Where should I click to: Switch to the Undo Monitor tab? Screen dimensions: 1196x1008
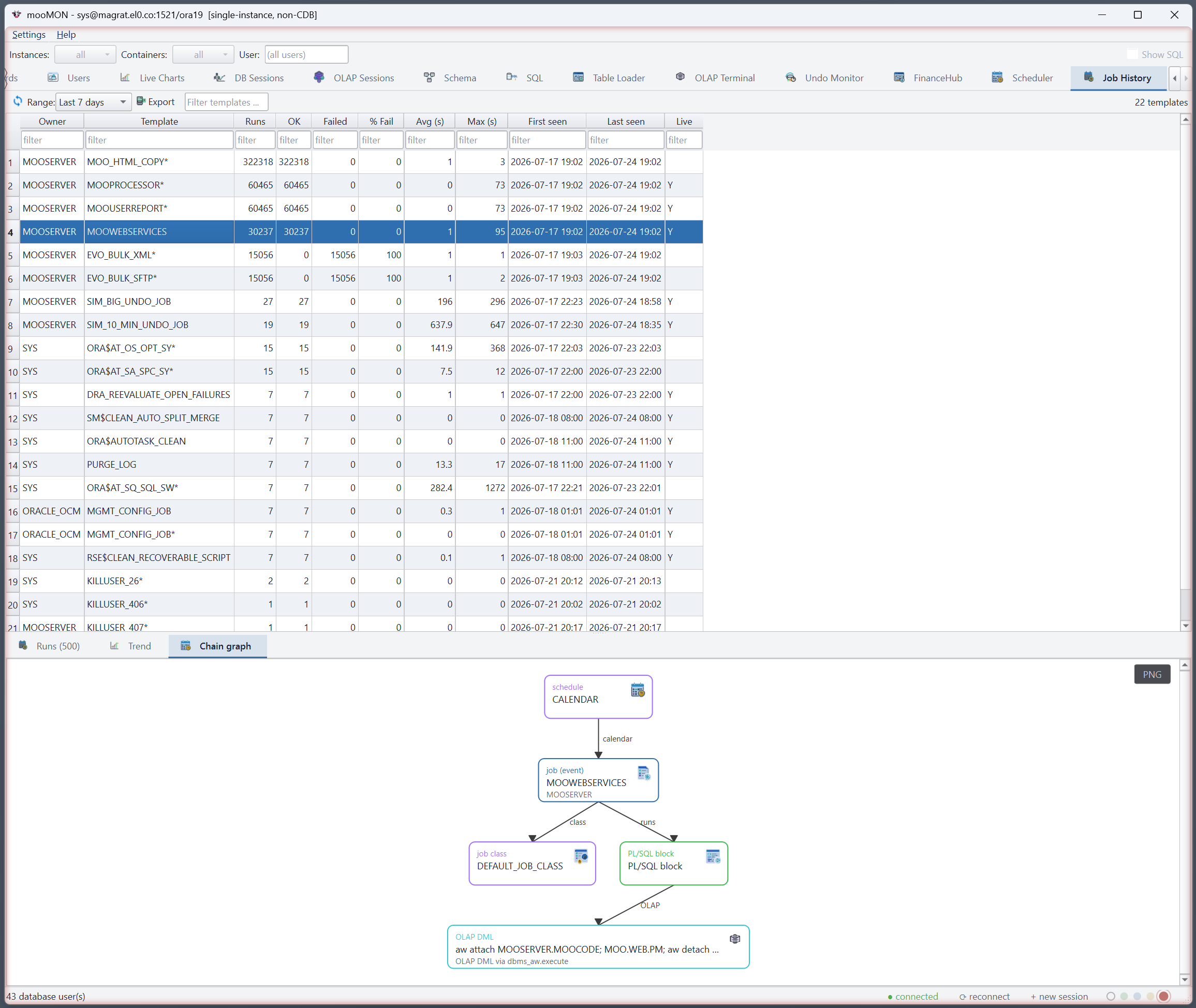coord(824,78)
